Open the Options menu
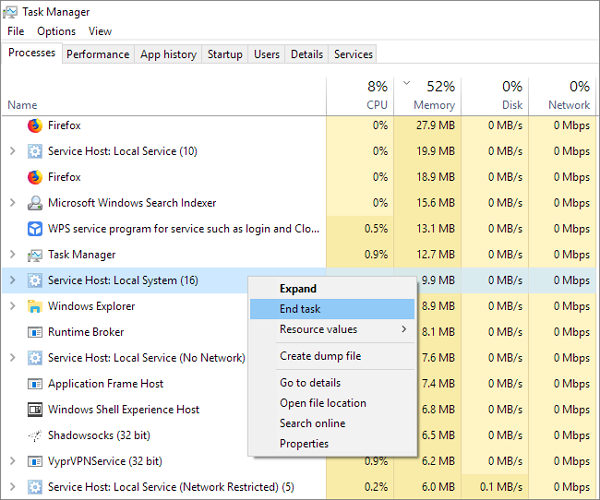 [x=56, y=31]
